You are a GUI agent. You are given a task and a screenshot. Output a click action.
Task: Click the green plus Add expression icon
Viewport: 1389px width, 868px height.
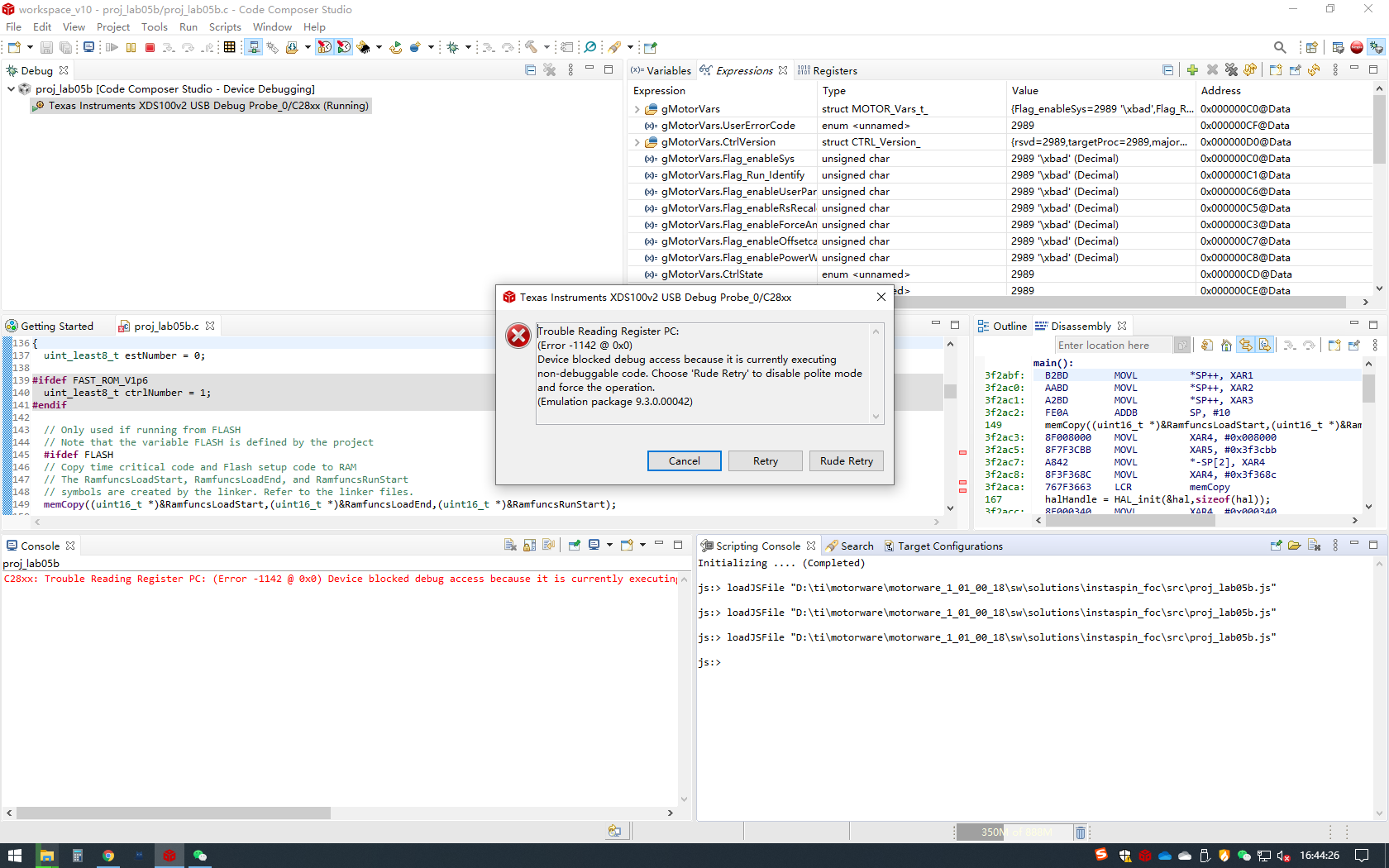(1192, 70)
